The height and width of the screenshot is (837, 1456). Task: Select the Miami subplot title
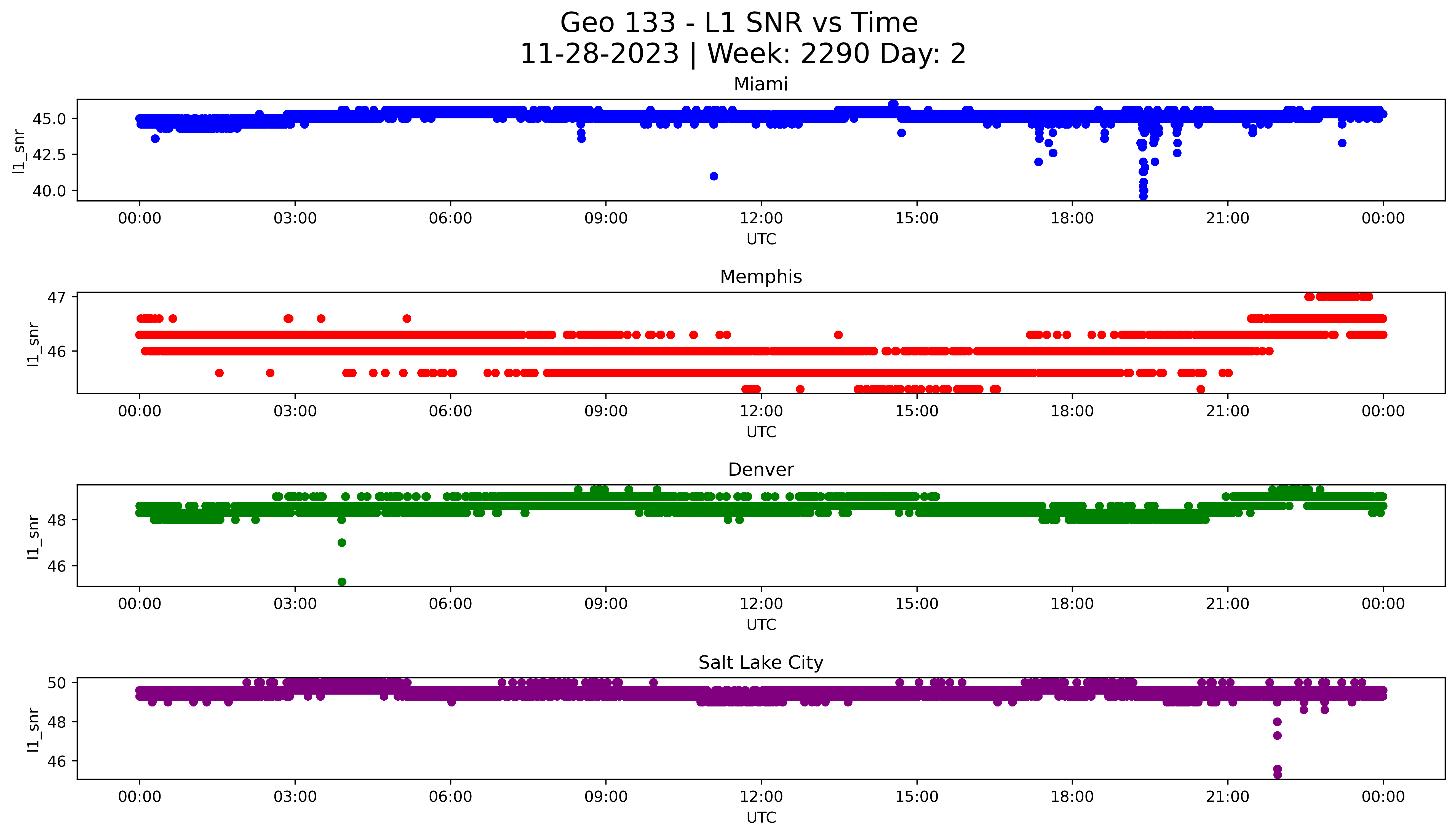(760, 84)
